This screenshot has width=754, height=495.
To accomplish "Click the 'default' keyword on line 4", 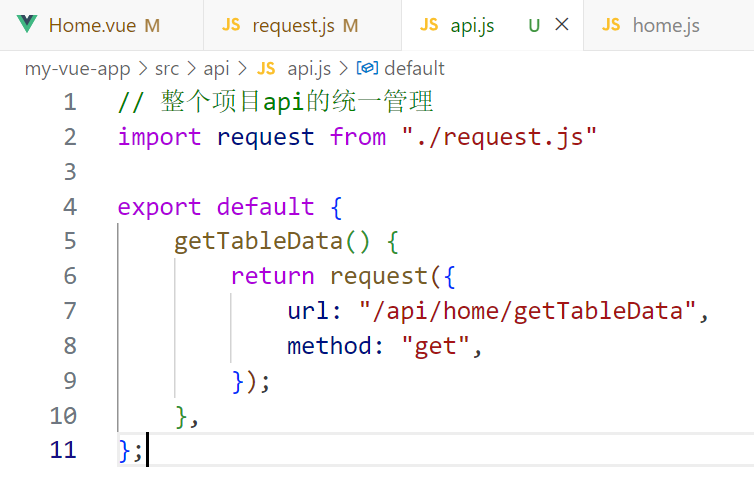I will coord(265,206).
